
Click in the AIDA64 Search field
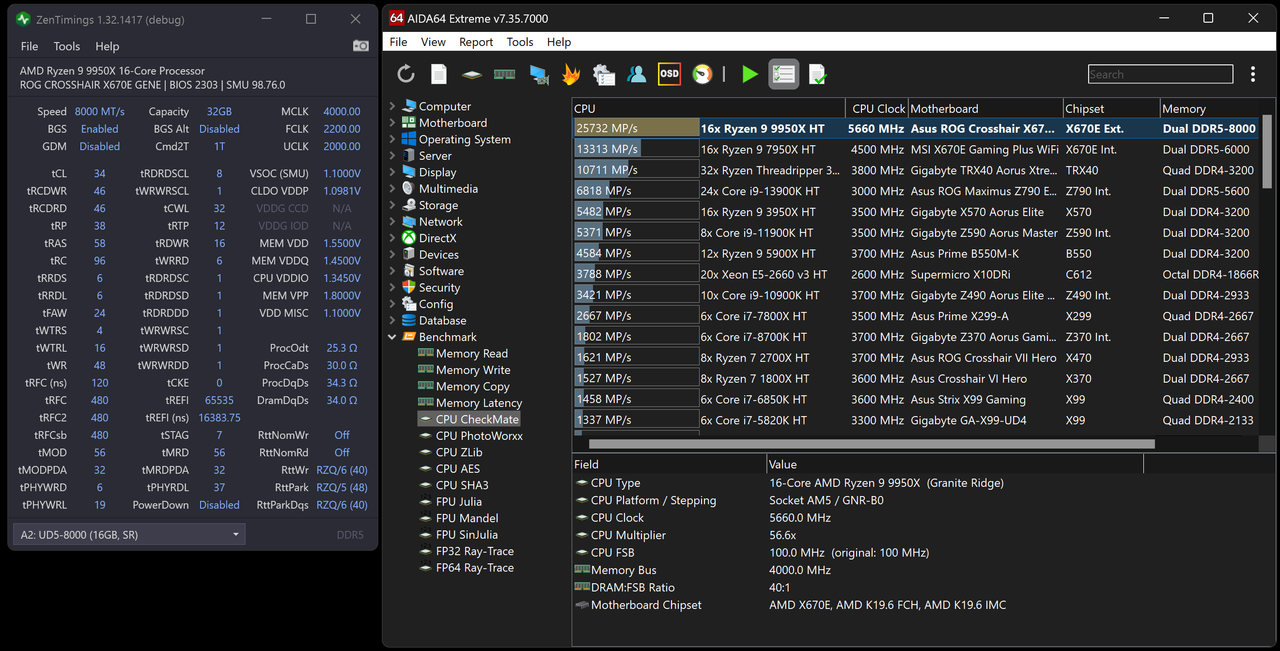[x=1160, y=74]
